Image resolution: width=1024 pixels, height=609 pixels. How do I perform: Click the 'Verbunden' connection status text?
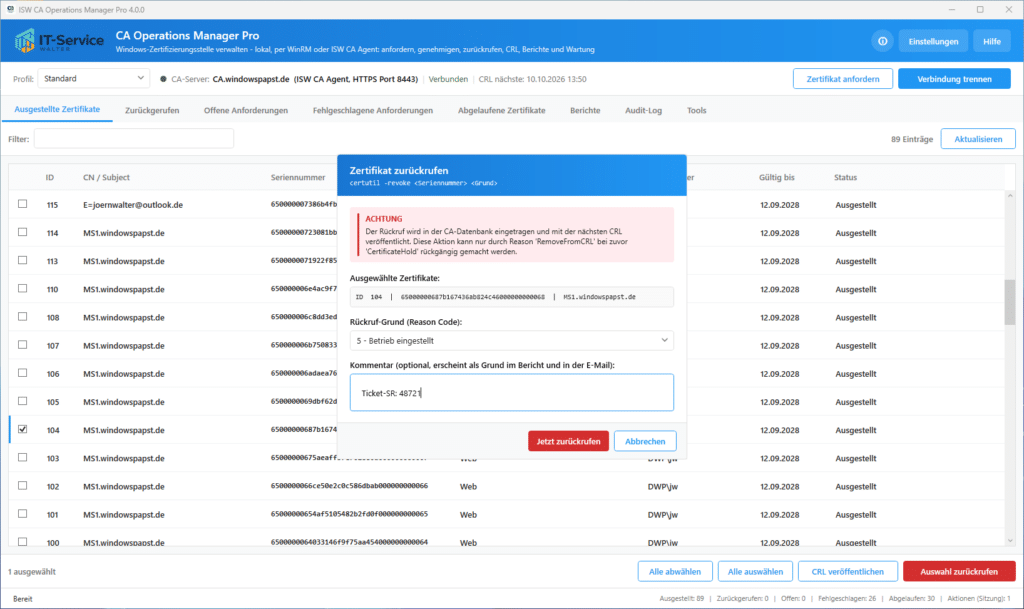(x=448, y=79)
